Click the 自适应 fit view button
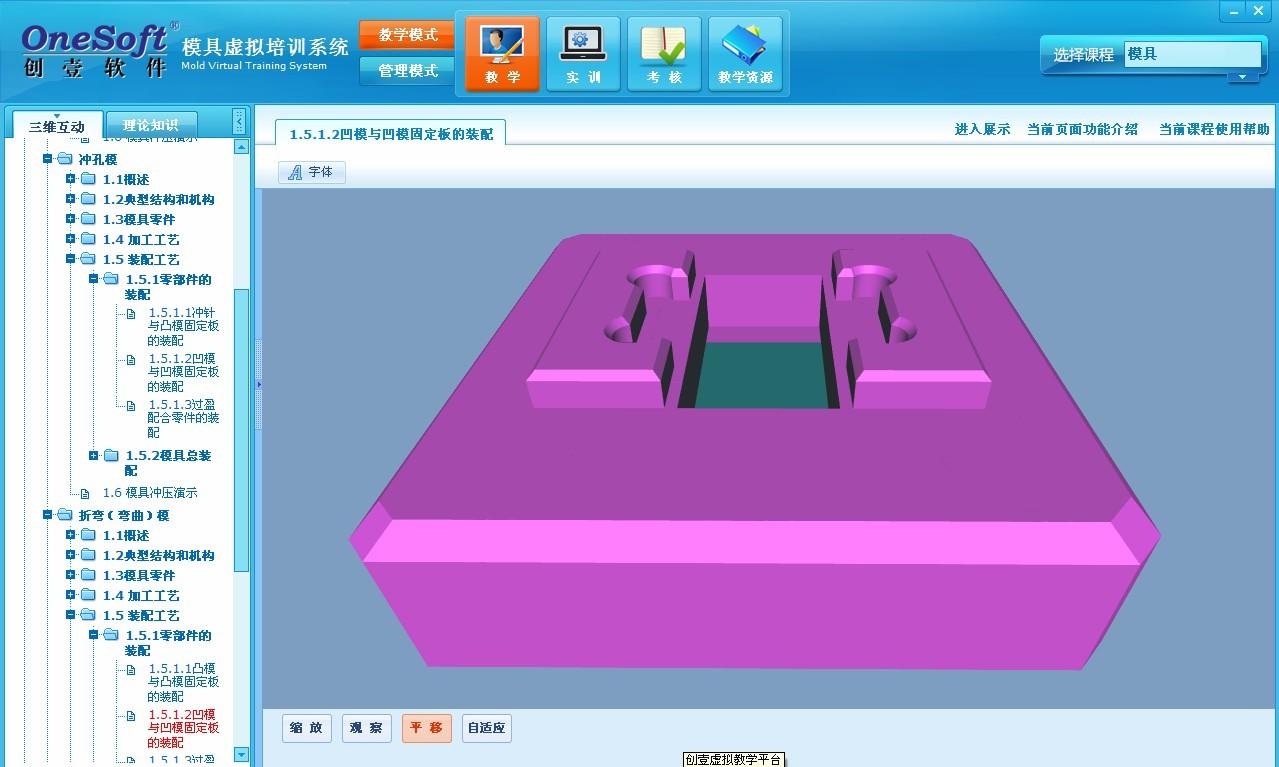The width and height of the screenshot is (1279, 767). [487, 728]
